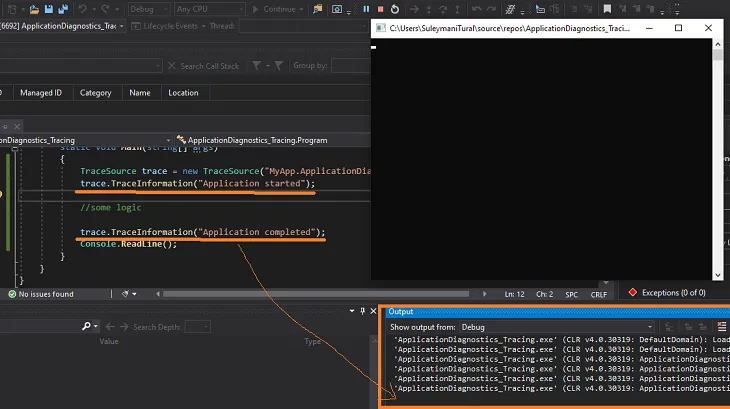Click the search magnifier in Locals panel
Screen dimensions: 730x409
pos(86,326)
